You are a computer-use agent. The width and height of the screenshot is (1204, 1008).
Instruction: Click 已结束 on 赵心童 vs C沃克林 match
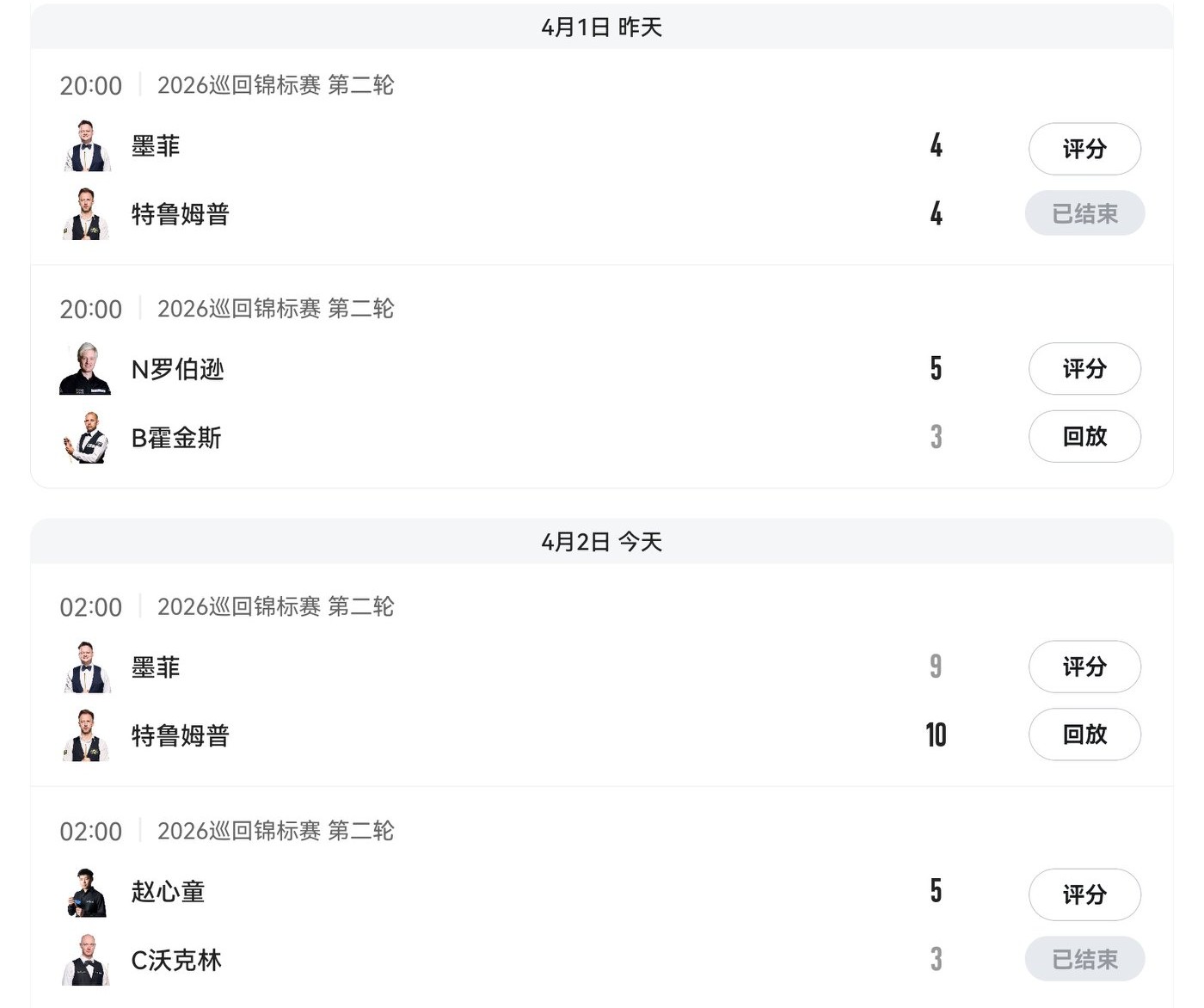click(x=1084, y=959)
